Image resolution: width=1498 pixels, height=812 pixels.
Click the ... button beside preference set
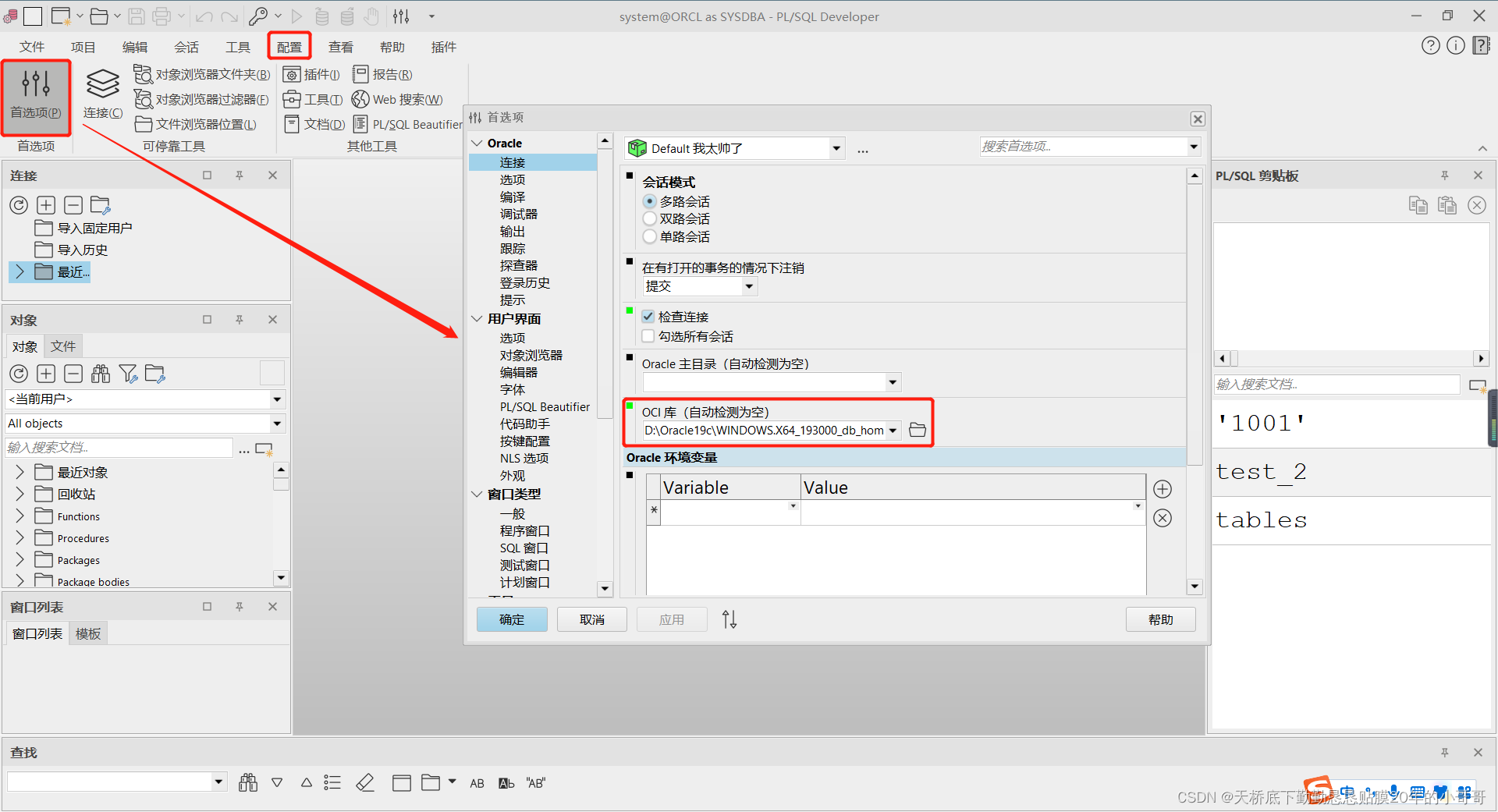coord(863,150)
